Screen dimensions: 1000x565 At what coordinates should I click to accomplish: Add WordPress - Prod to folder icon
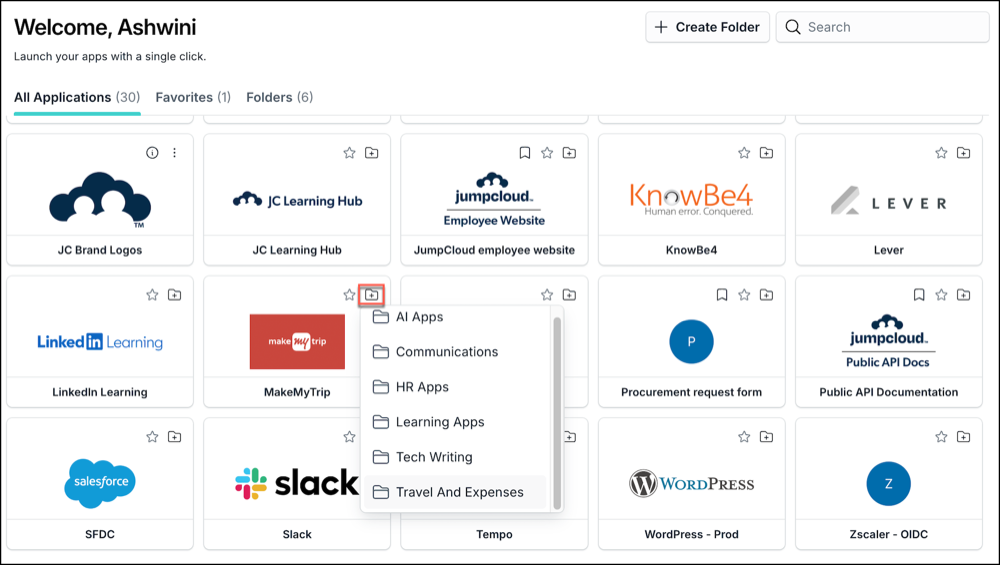point(767,437)
